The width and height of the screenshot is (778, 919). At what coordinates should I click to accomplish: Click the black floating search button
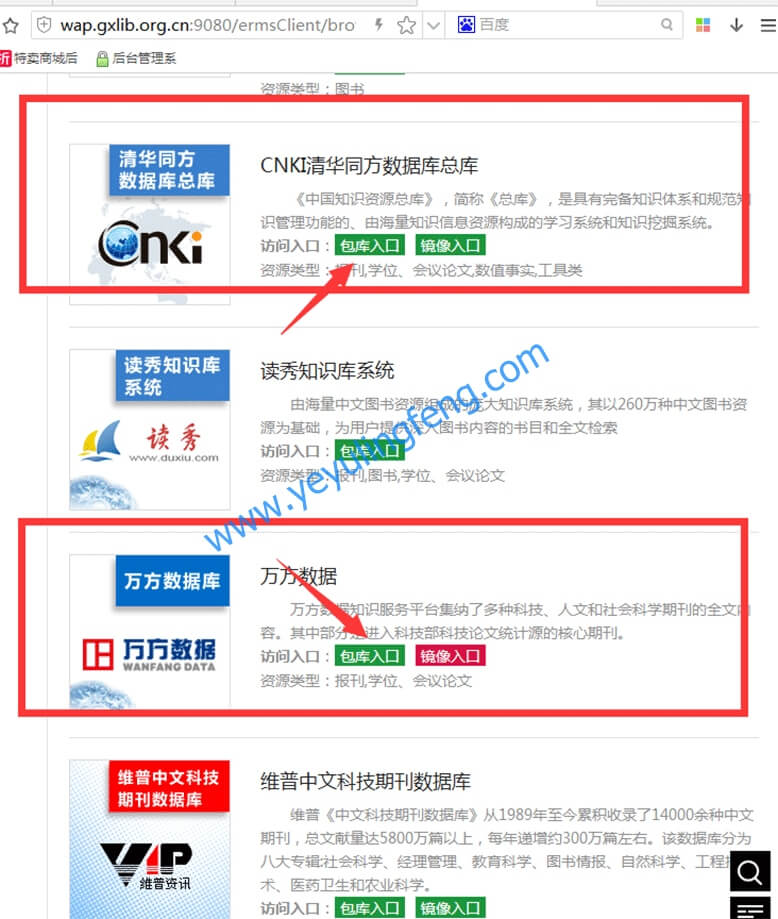[750, 872]
